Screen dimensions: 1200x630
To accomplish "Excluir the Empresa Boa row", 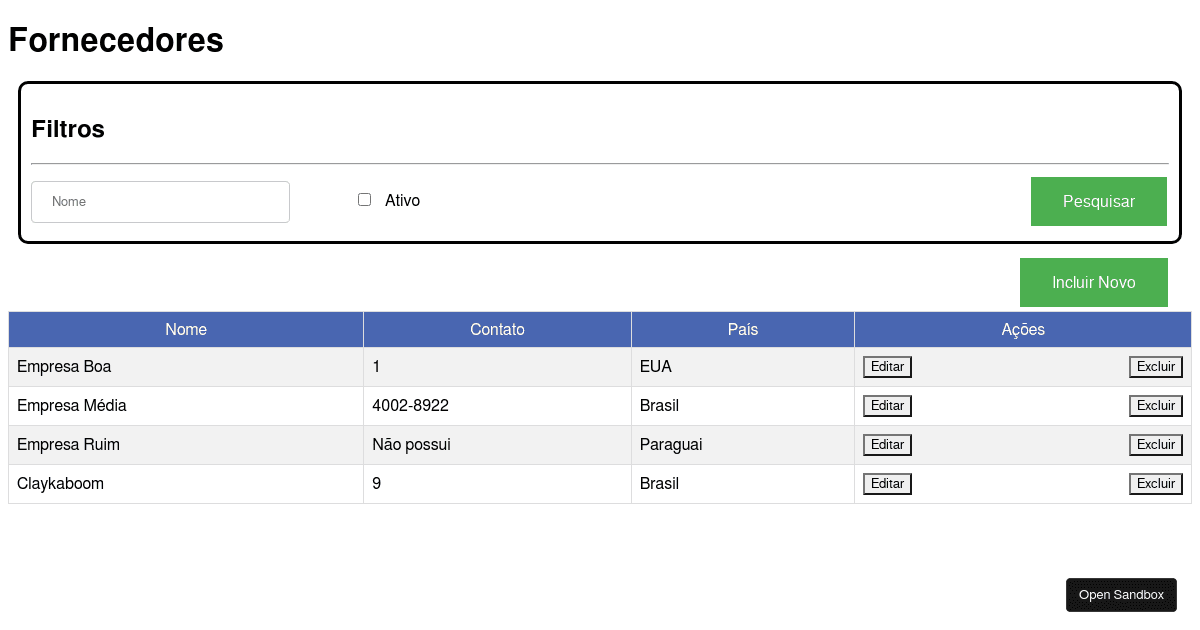I will [x=1155, y=366].
